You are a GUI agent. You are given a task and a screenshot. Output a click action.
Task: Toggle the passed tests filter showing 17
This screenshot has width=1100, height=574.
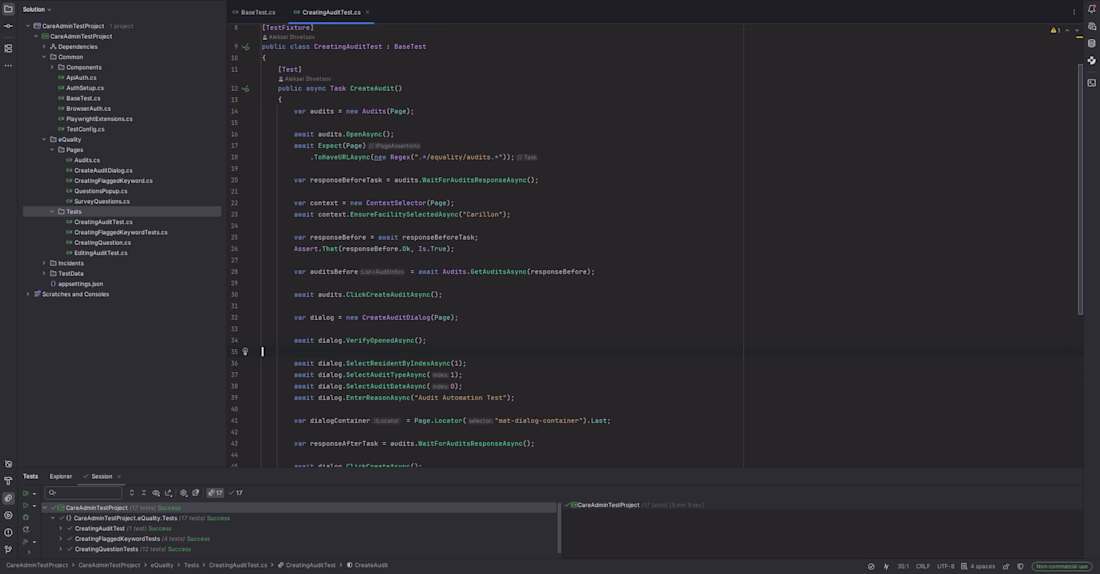coord(236,493)
